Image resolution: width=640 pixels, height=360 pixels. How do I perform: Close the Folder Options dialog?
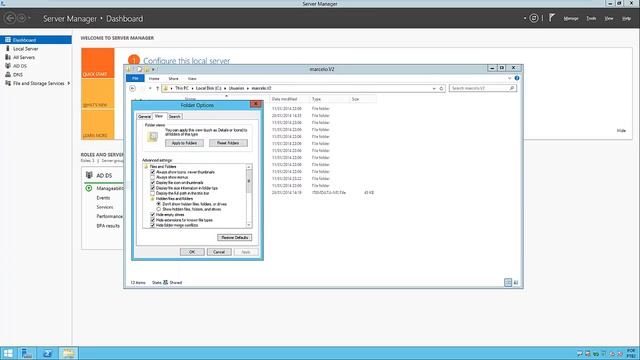tap(255, 104)
